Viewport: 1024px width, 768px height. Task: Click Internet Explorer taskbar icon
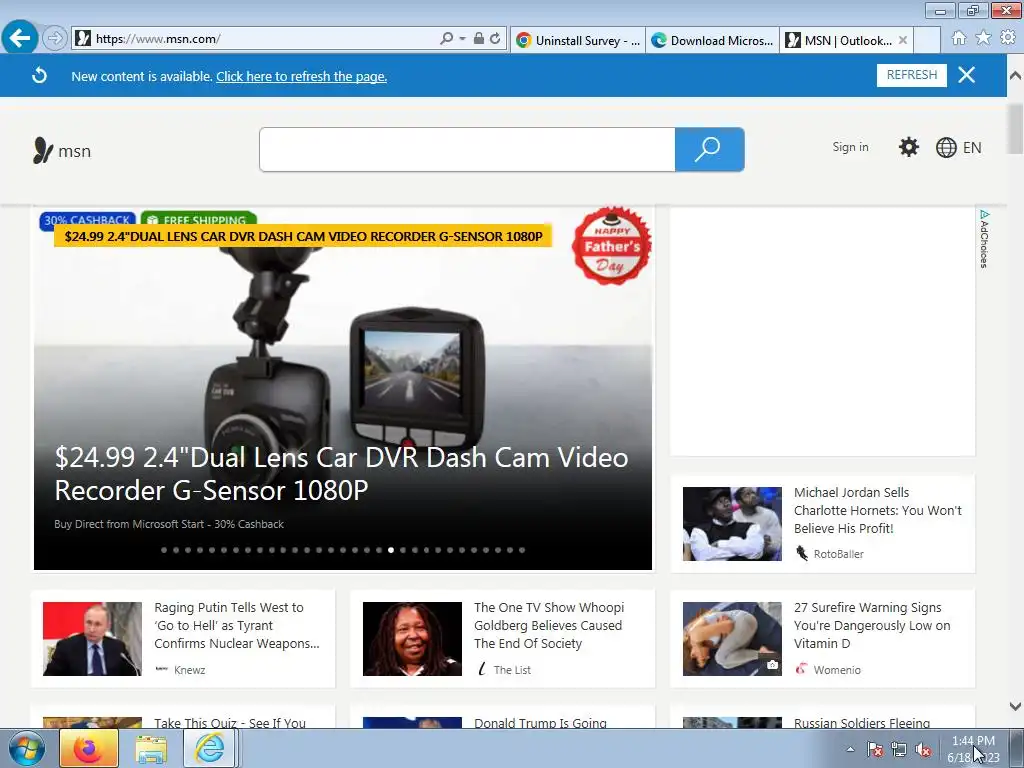[209, 748]
